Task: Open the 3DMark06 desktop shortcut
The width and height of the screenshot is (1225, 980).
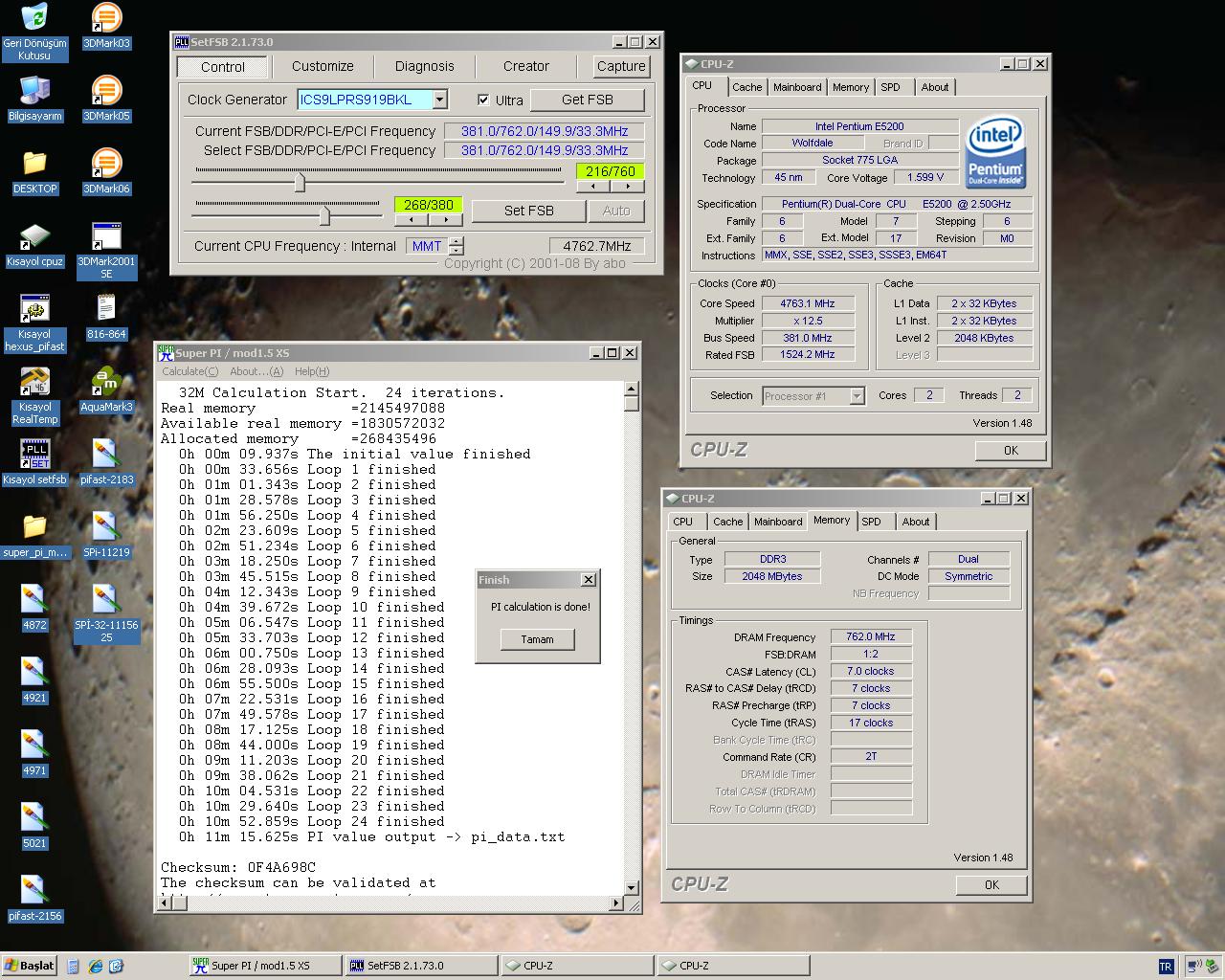Action: coord(106,172)
